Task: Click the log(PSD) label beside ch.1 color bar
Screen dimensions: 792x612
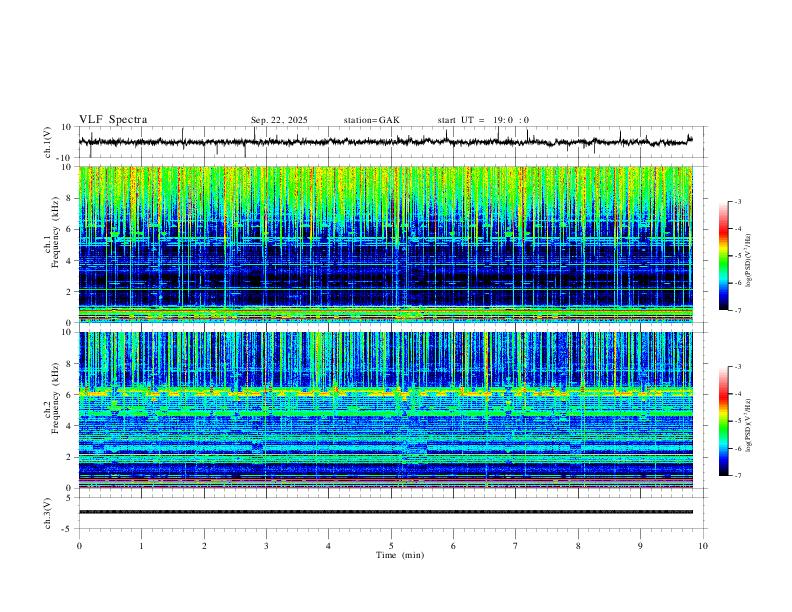Action: point(748,260)
